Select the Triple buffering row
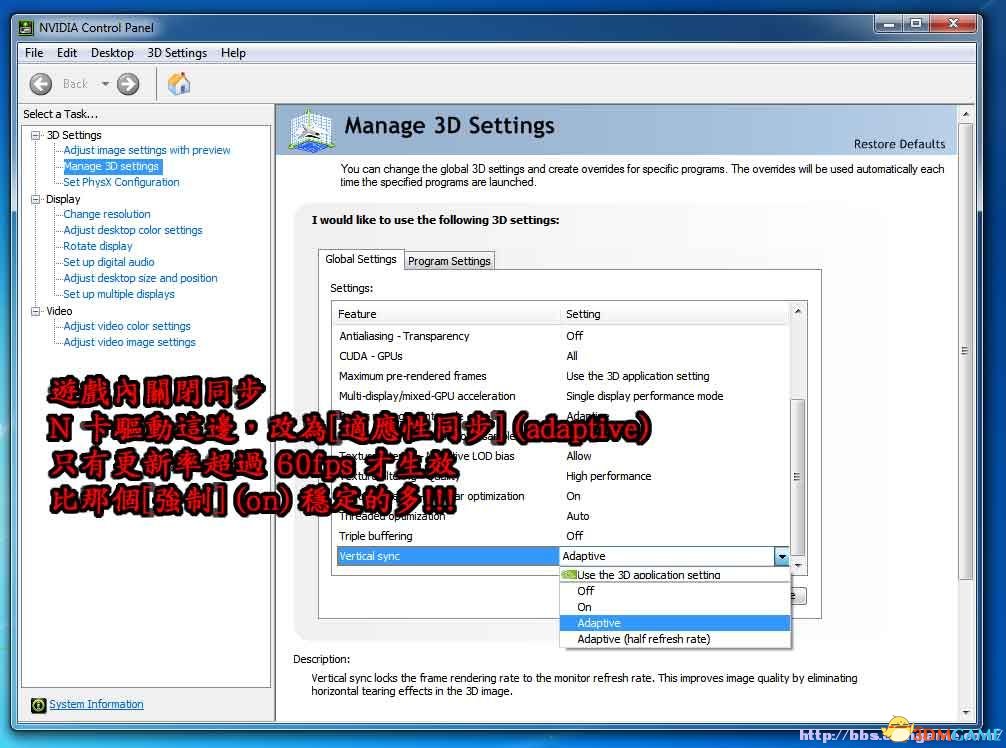Viewport: 1006px width, 748px height. point(563,536)
